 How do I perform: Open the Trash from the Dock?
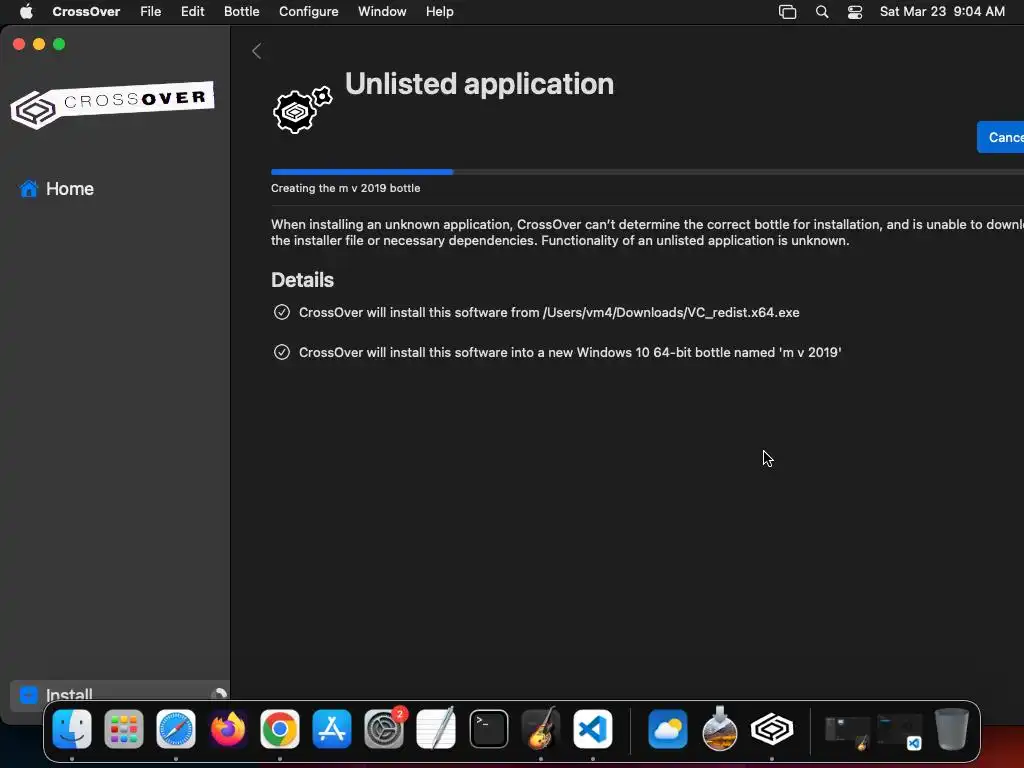click(952, 729)
